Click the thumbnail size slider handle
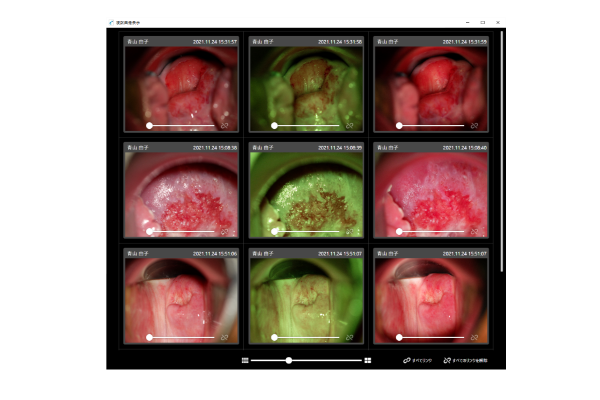Image resolution: width=600 pixels, height=400 pixels. 289,360
